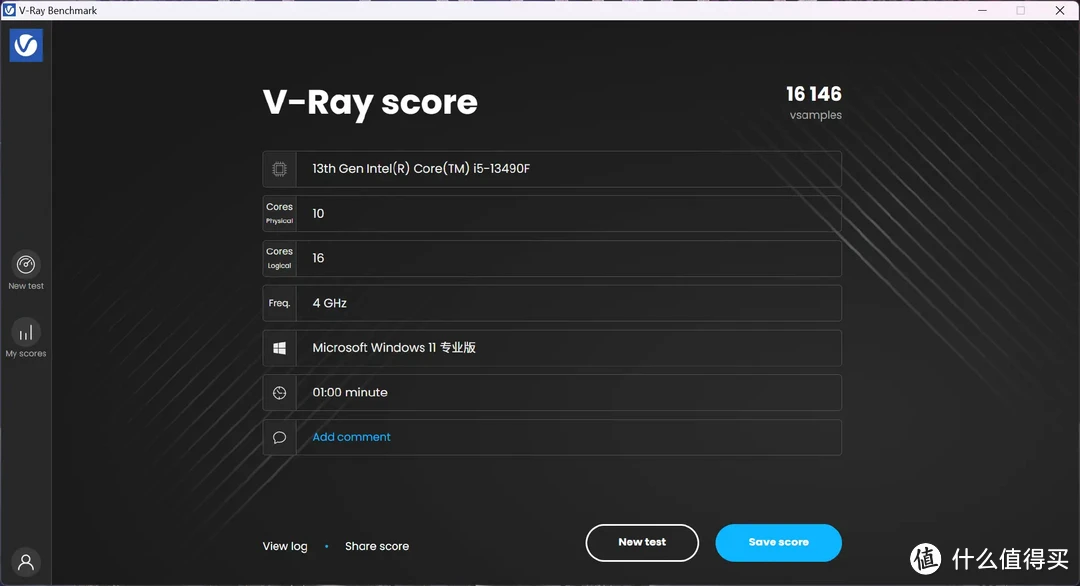Click Add comment link
This screenshot has height=586, width=1080.
point(351,437)
